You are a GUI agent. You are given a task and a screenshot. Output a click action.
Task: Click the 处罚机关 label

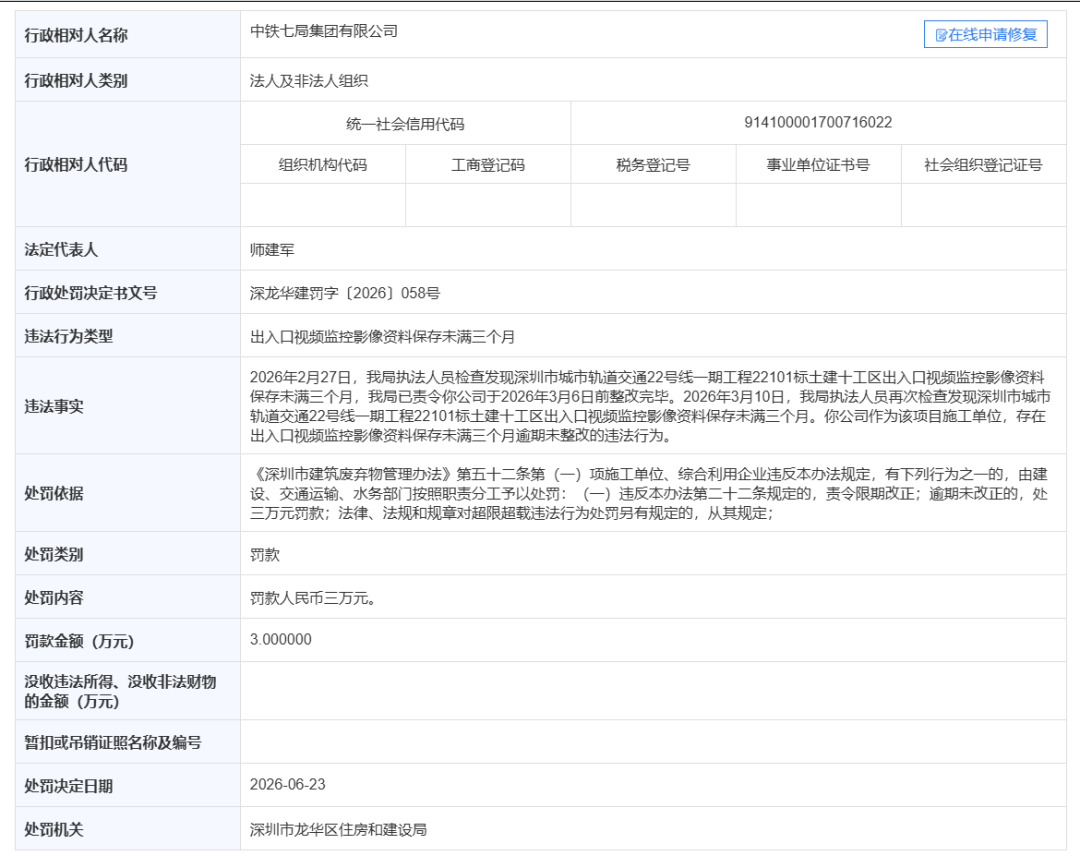(x=54, y=829)
